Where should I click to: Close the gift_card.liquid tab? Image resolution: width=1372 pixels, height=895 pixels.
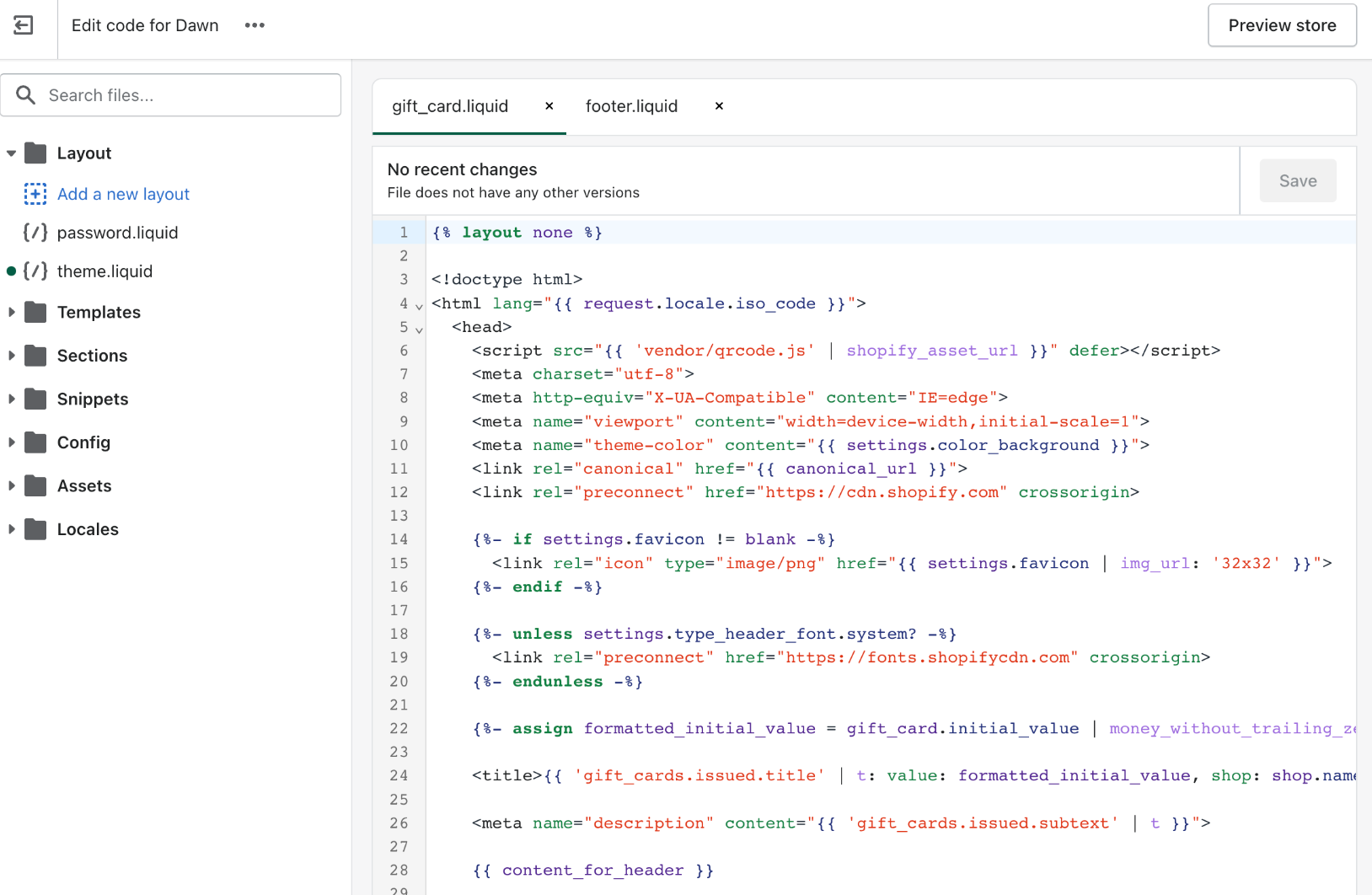pos(549,106)
